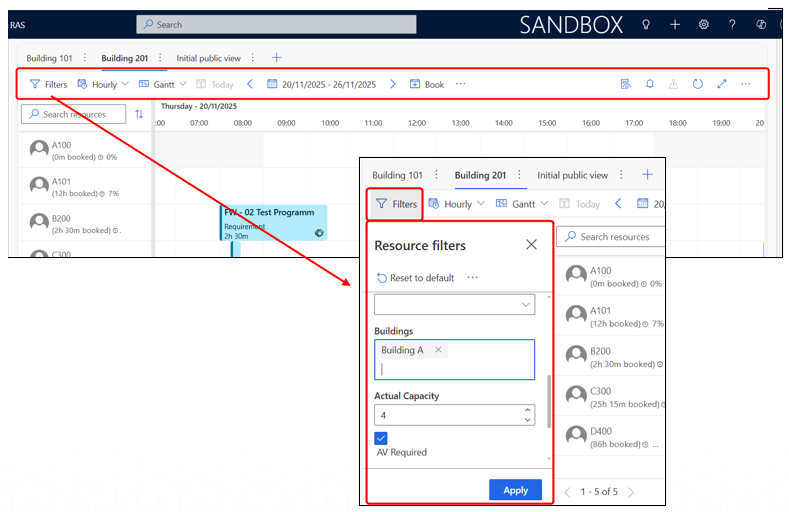
Task: Open the ellipsis menu beside Reset to default
Action: (472, 278)
